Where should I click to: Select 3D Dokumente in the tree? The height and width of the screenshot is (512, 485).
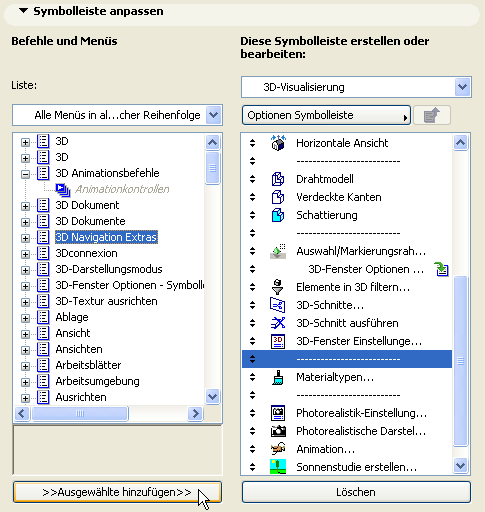90,221
